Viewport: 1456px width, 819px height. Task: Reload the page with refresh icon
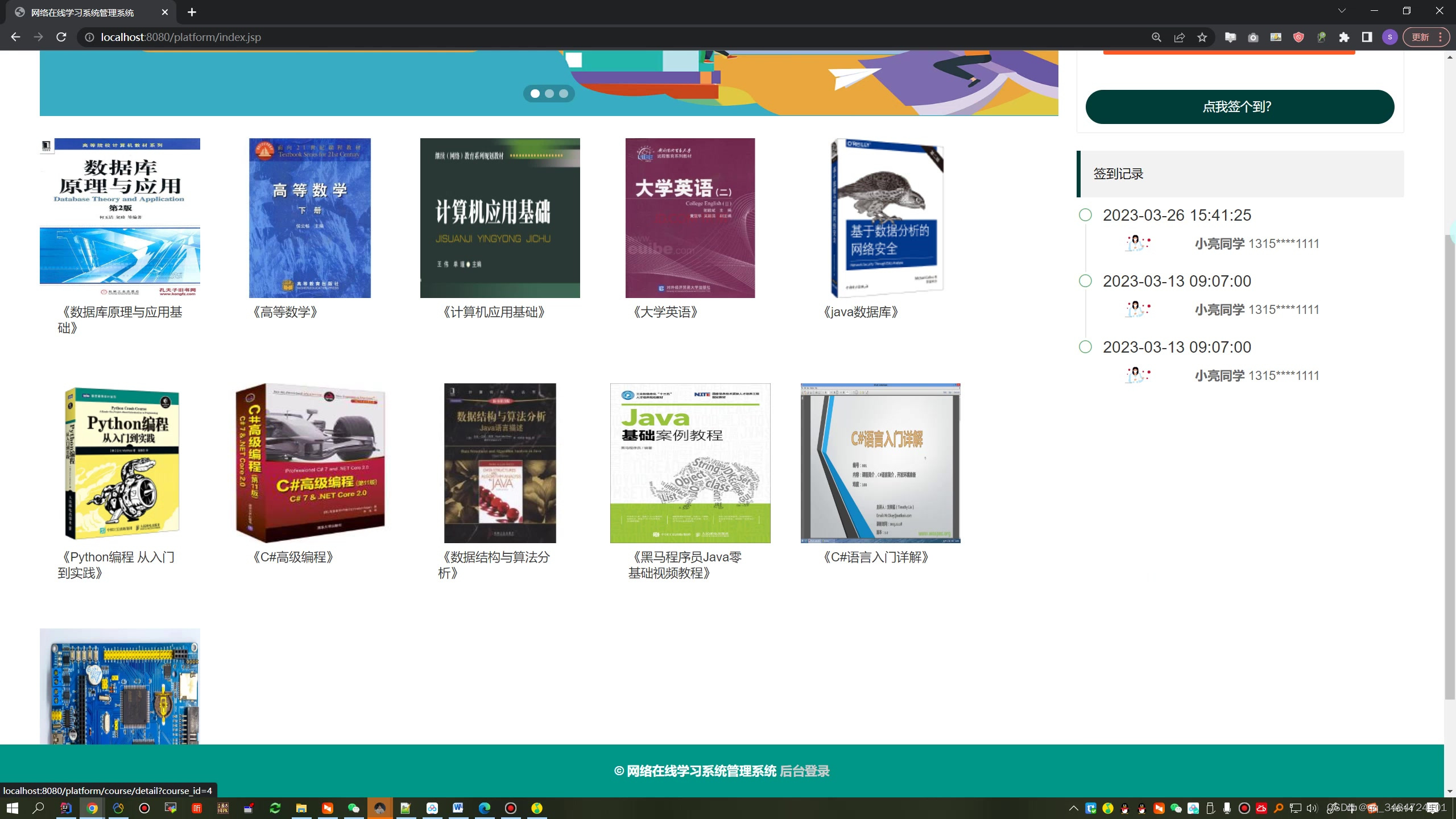point(61,37)
